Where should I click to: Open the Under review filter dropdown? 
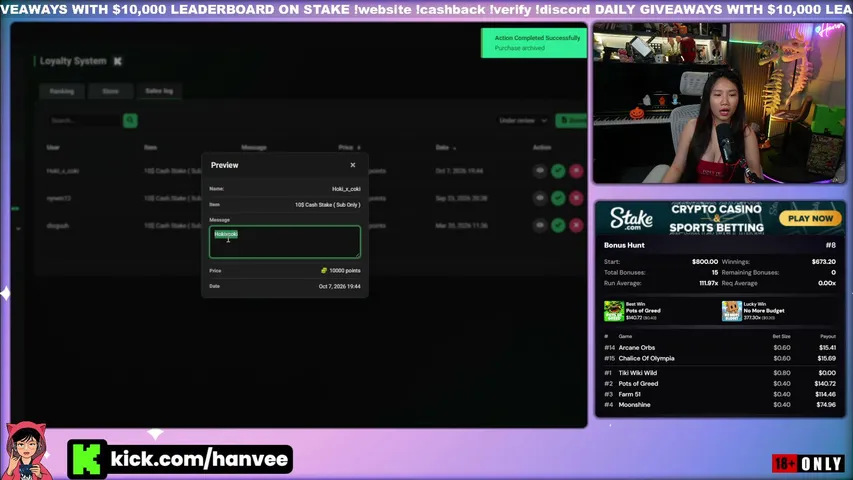[x=523, y=120]
